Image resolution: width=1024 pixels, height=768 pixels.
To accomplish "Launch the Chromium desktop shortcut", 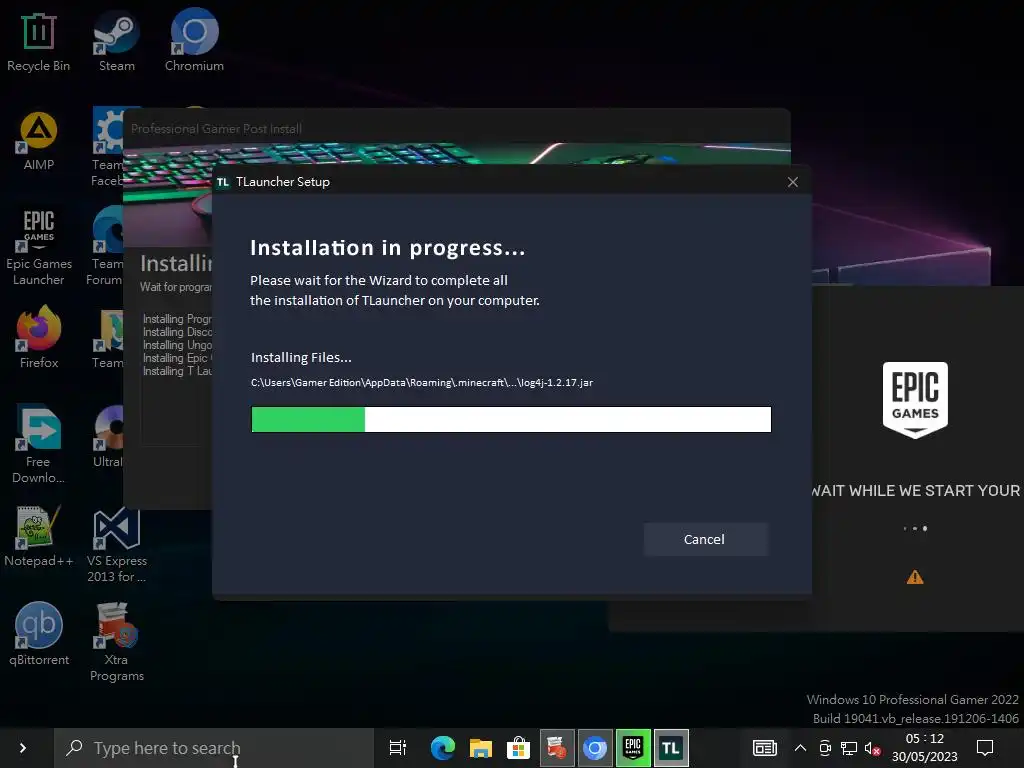I will click(194, 40).
